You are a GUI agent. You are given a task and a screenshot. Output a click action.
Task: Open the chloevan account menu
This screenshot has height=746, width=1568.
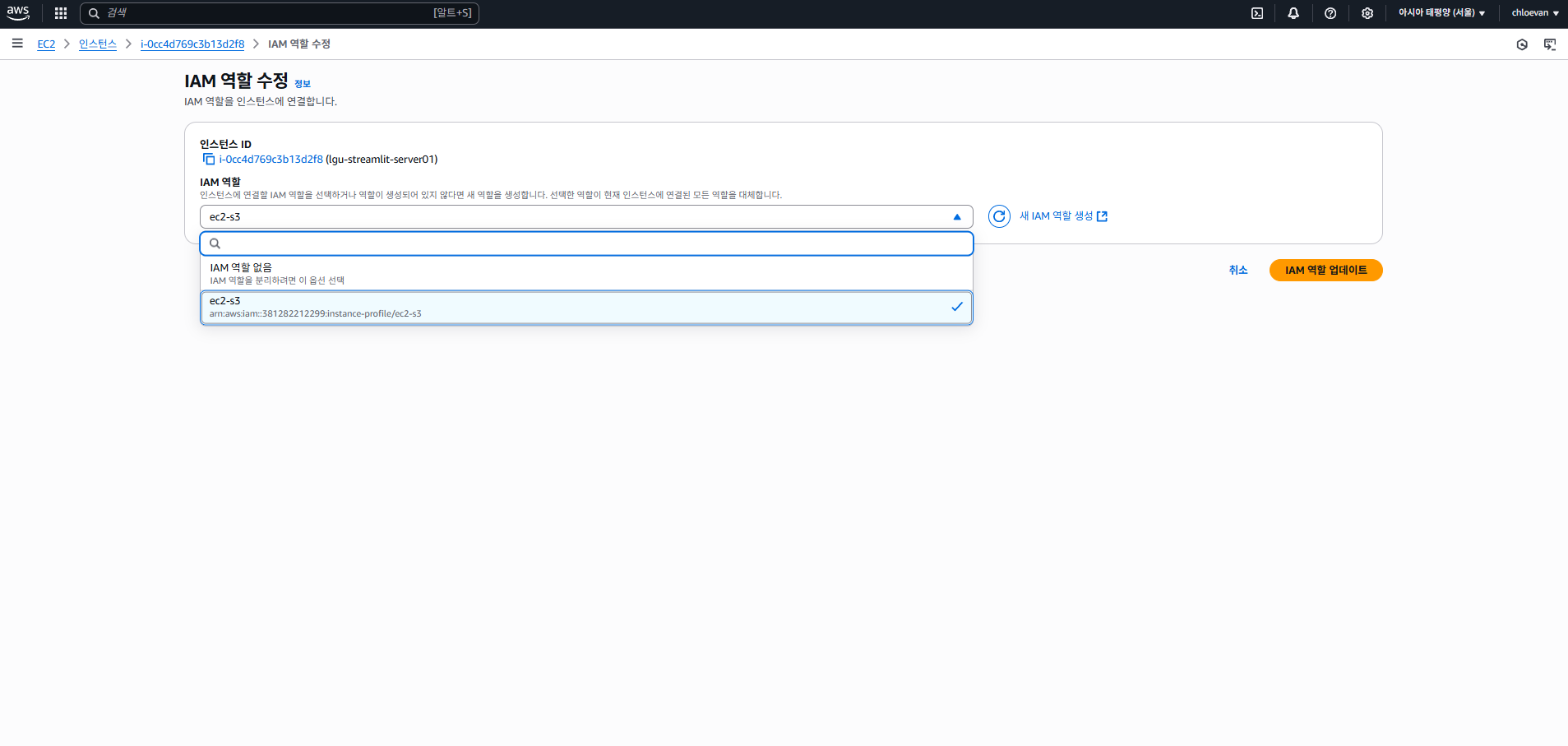[x=1535, y=13]
